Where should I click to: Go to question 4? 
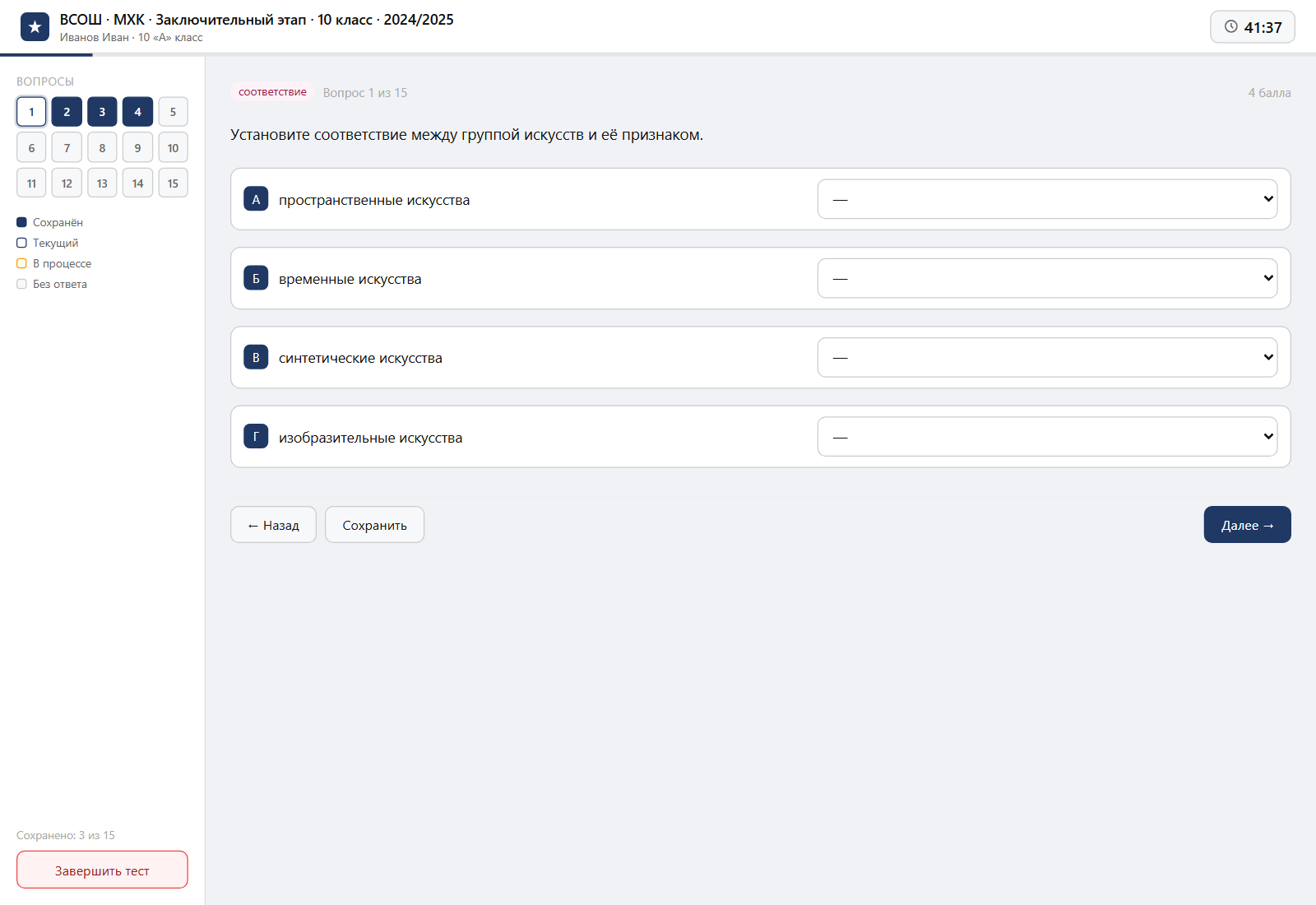[x=137, y=112]
